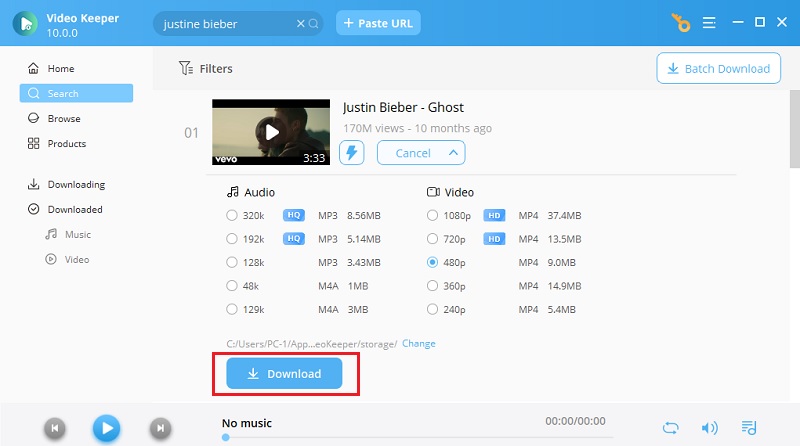
Task: Click the HQ badge next to 192k
Action: coord(294,239)
